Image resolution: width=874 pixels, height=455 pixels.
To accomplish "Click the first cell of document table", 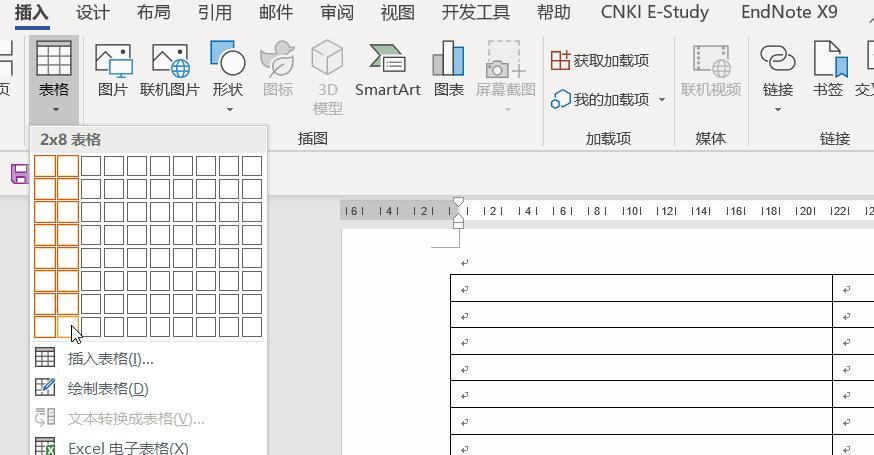I will [x=641, y=288].
